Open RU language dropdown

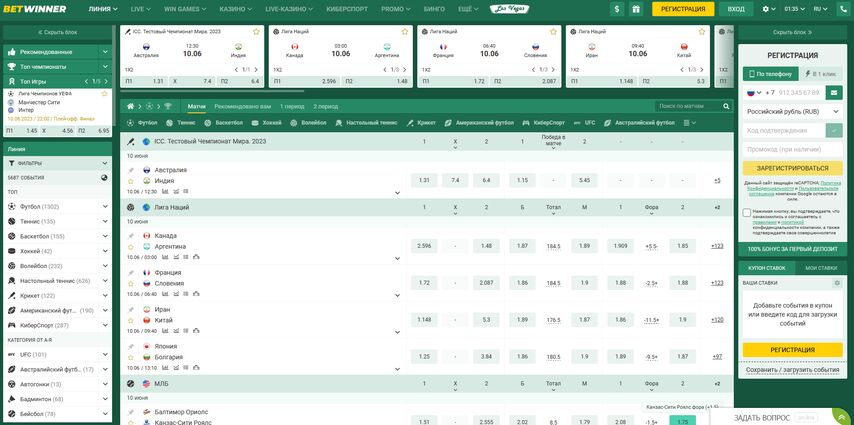[x=820, y=9]
